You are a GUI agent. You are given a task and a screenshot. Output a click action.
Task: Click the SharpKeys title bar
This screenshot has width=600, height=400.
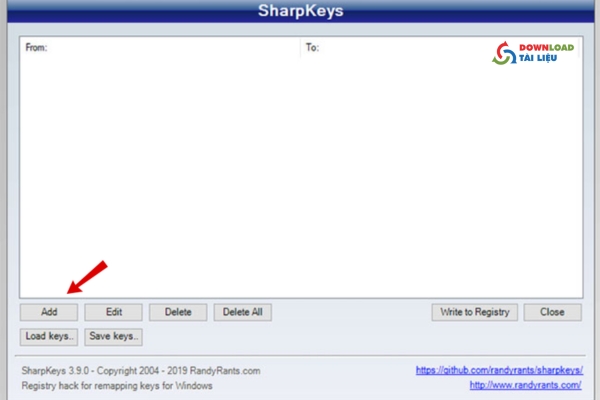click(x=300, y=13)
